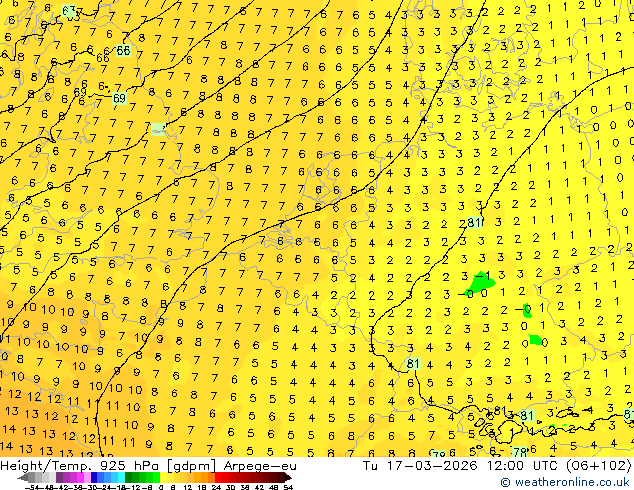The width and height of the screenshot is (634, 490).
Task: Pick the bright yellow swatch in the legend
Action: (x=164, y=478)
